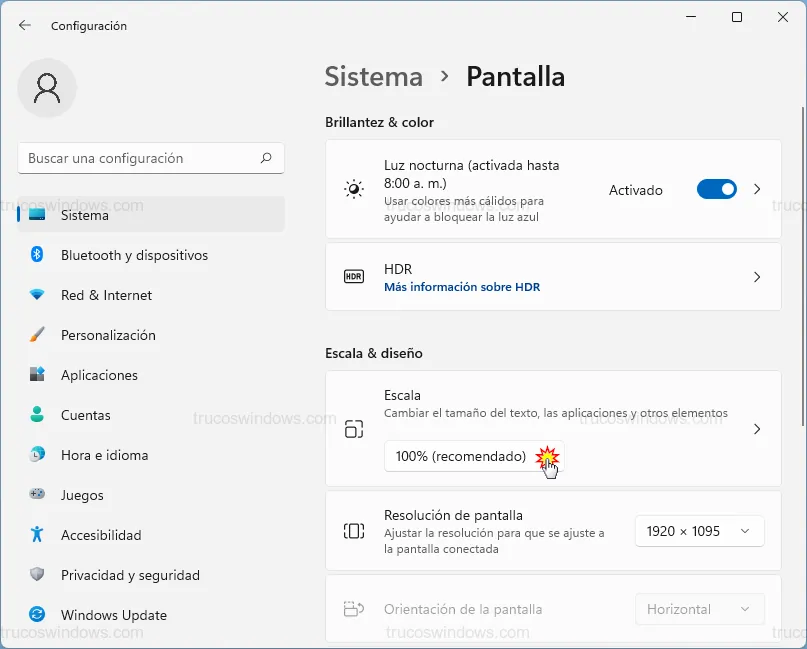Turn off the Luz nocturna toggle
The image size is (807, 649).
pyautogui.click(x=716, y=189)
